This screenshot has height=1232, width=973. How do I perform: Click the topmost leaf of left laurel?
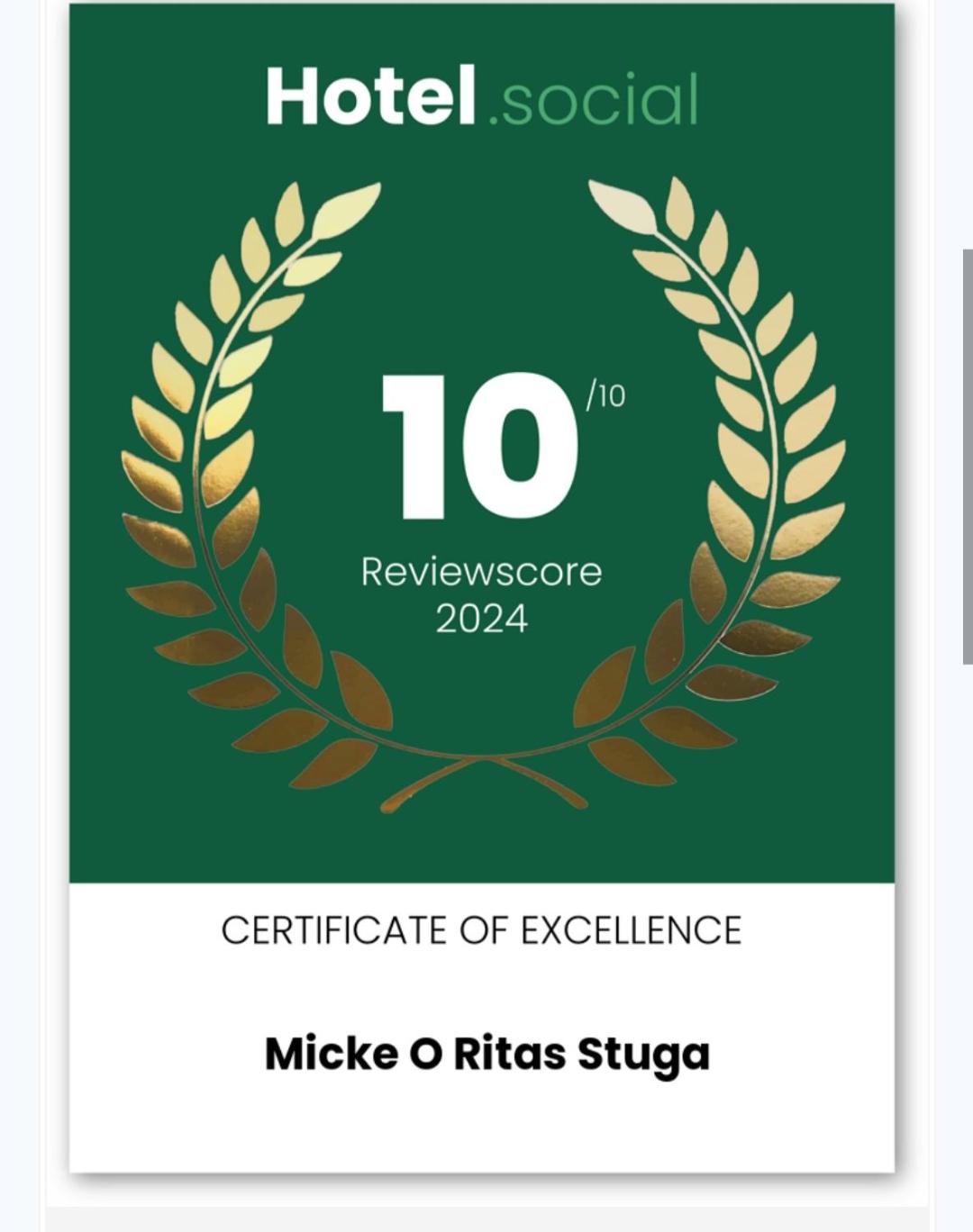pos(347,209)
